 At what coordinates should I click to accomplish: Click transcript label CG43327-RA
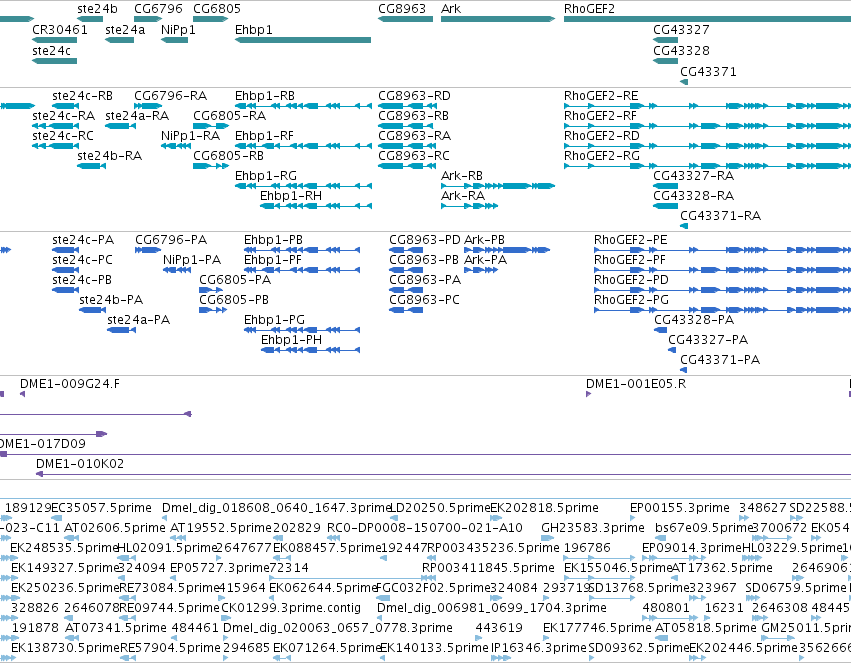point(693,176)
